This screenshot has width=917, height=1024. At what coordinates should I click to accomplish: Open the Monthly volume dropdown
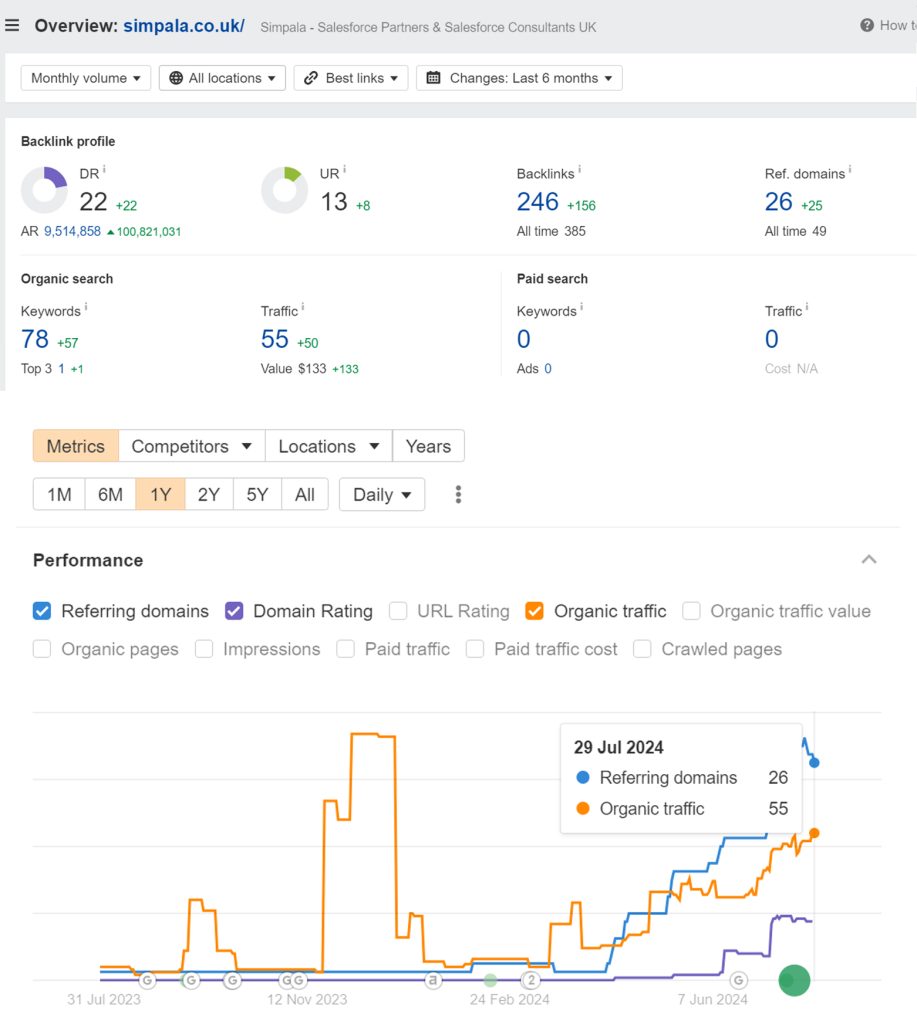tap(85, 78)
